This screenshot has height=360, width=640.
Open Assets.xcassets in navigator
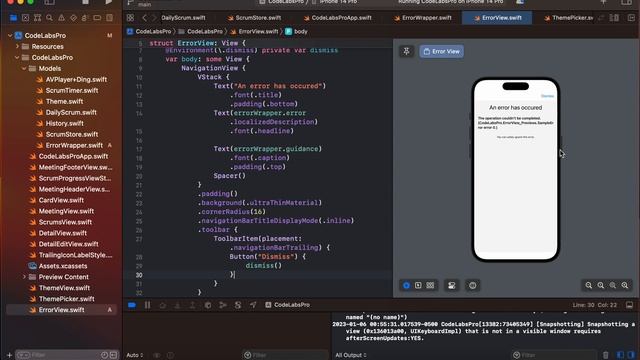point(62,266)
